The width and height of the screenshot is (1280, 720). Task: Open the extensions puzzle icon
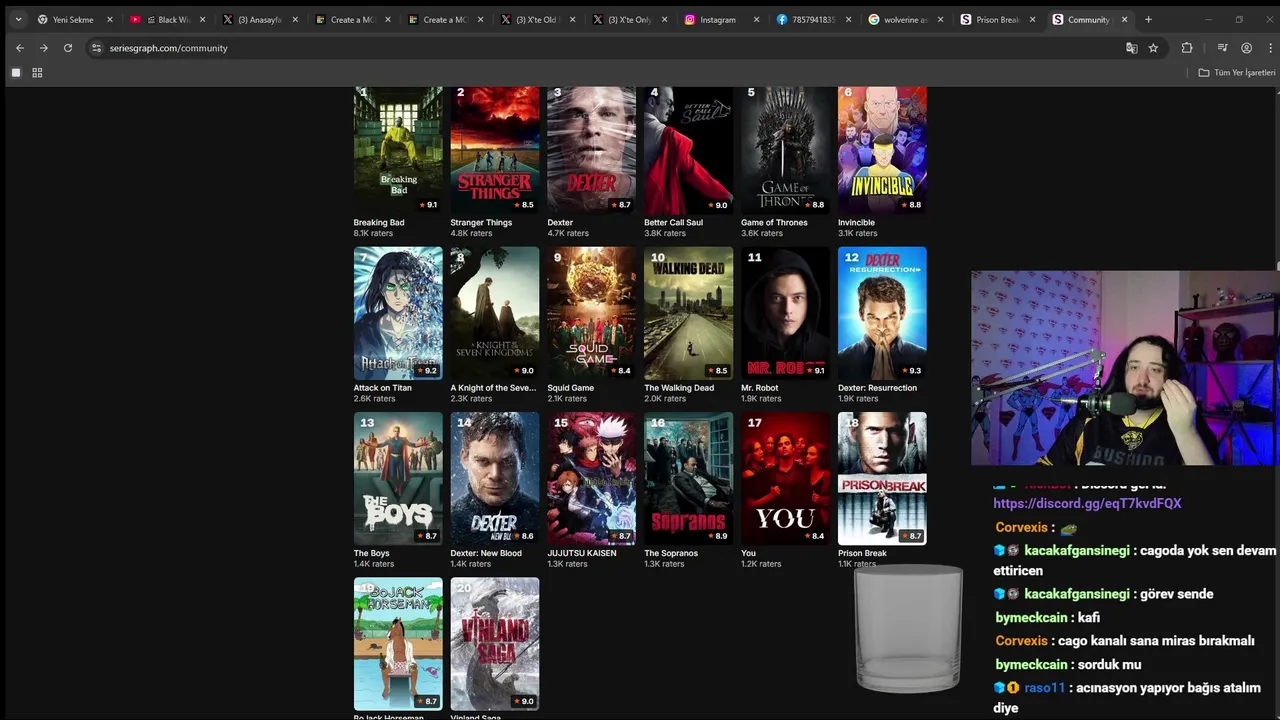tap(1187, 48)
